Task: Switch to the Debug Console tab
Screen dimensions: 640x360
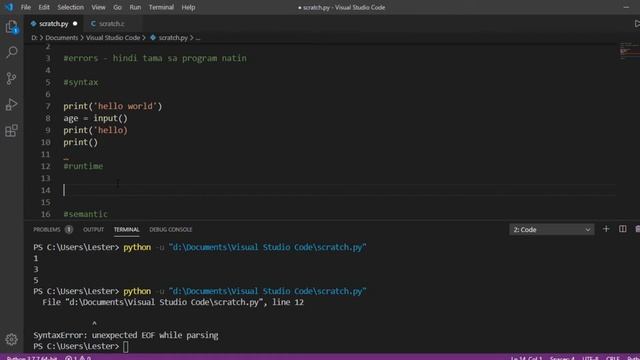Action: [171, 229]
